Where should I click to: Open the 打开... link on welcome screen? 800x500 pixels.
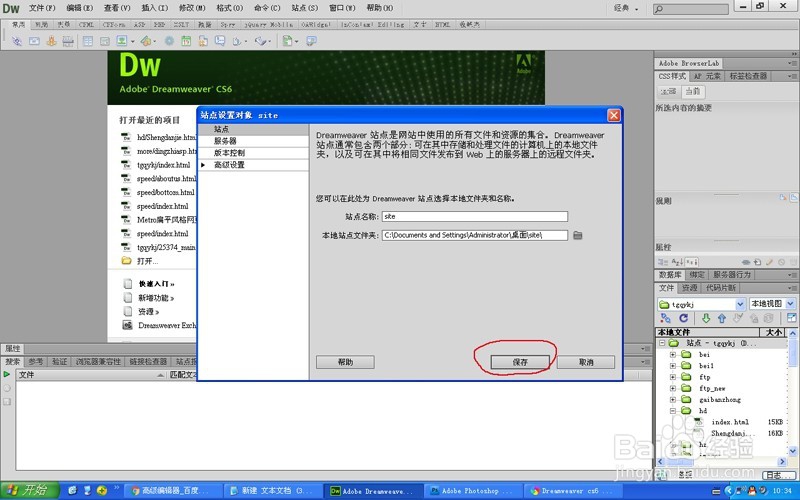click(147, 261)
